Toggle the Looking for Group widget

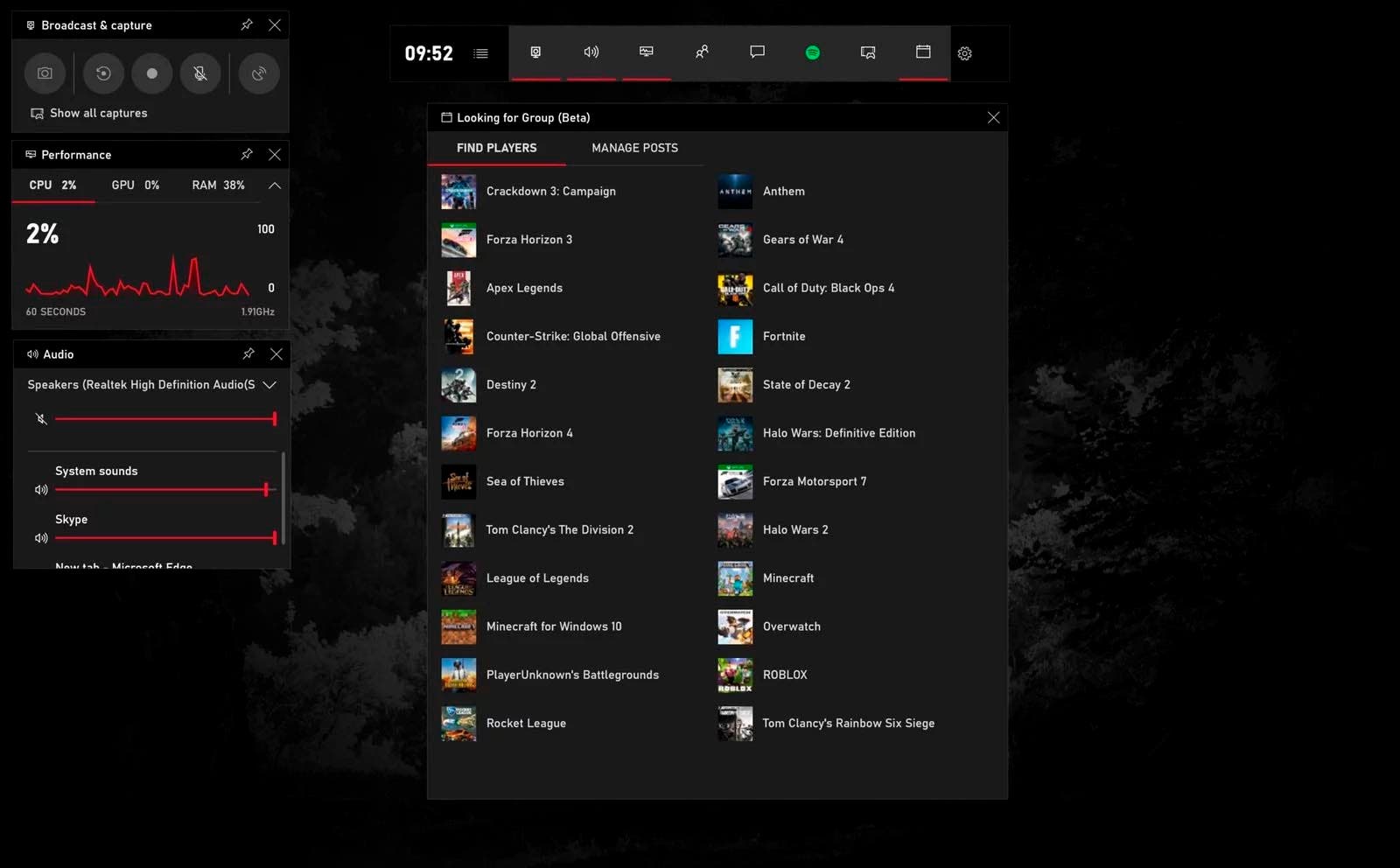tap(923, 52)
